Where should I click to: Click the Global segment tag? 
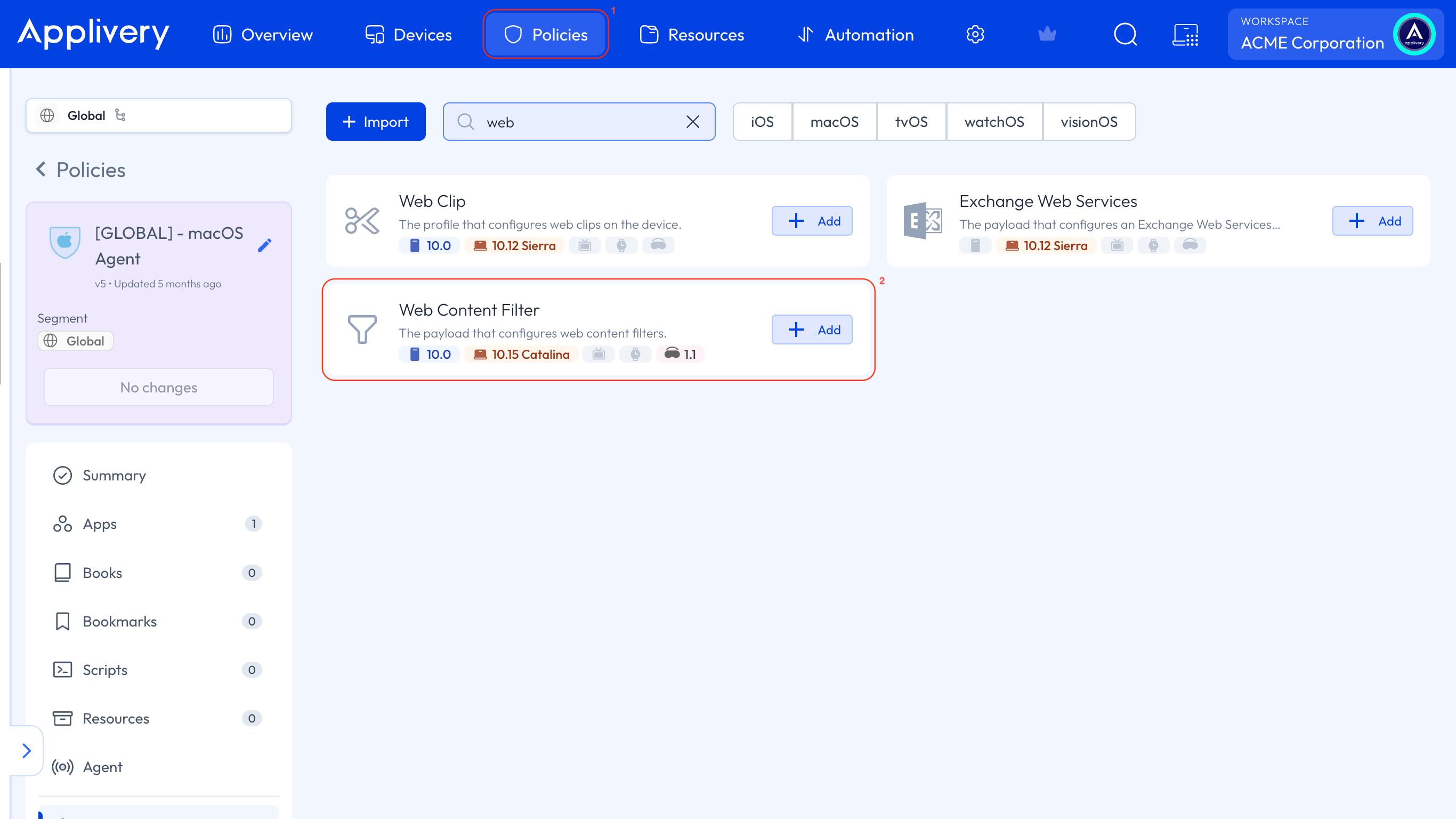76,341
